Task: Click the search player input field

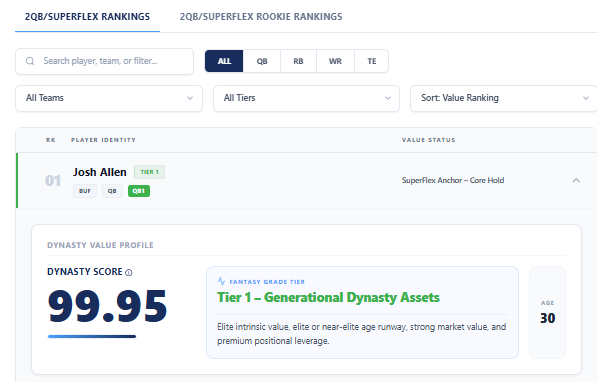Action: (x=104, y=61)
